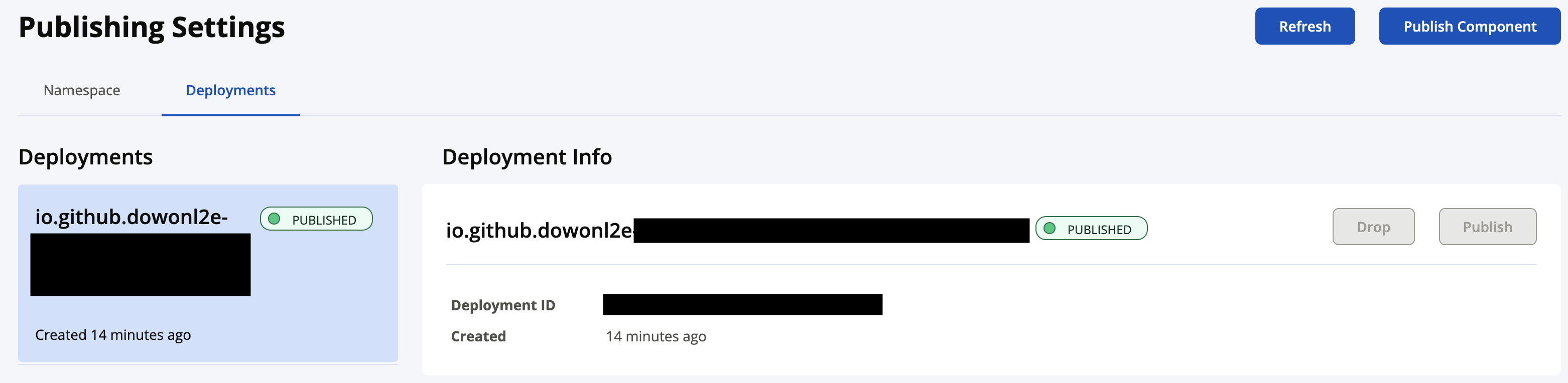Open the Namespace tab

pyautogui.click(x=82, y=90)
